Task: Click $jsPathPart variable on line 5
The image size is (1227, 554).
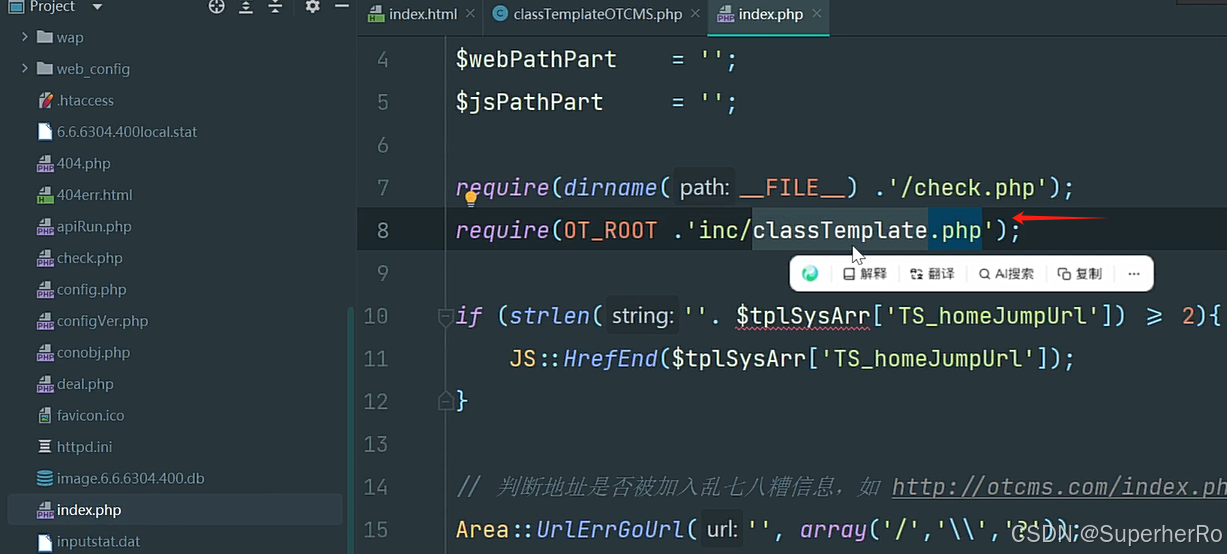Action: point(530,102)
